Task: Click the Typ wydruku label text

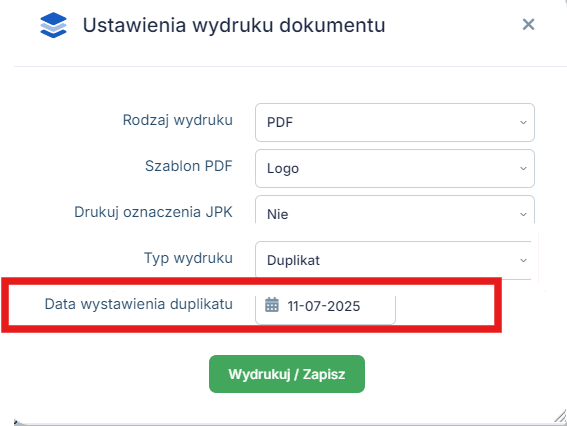Action: pyautogui.click(x=188, y=258)
